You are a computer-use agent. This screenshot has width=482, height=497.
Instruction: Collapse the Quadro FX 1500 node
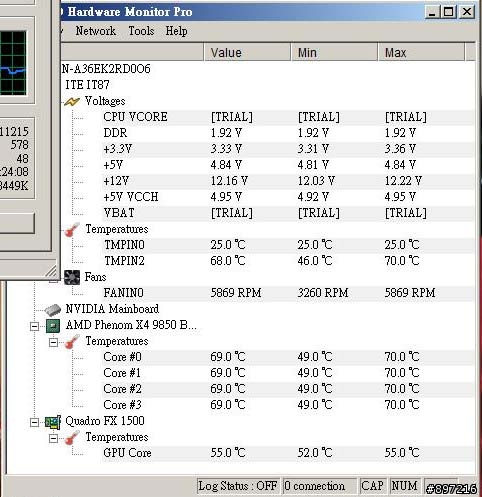[34, 422]
